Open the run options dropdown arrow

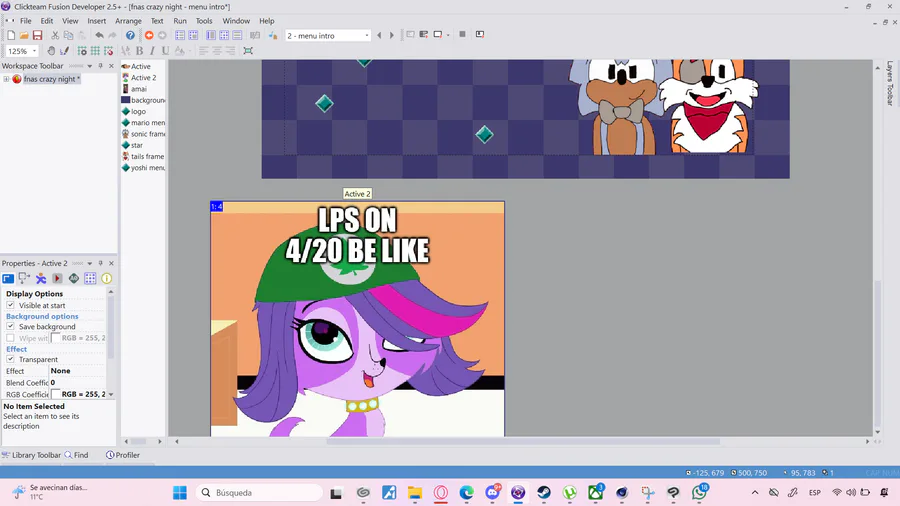click(x=448, y=35)
